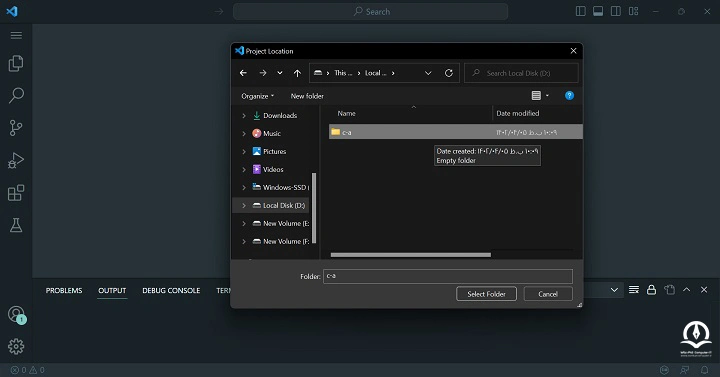
Task: Open the Accounts menu icon
Action: pyautogui.click(x=17, y=315)
